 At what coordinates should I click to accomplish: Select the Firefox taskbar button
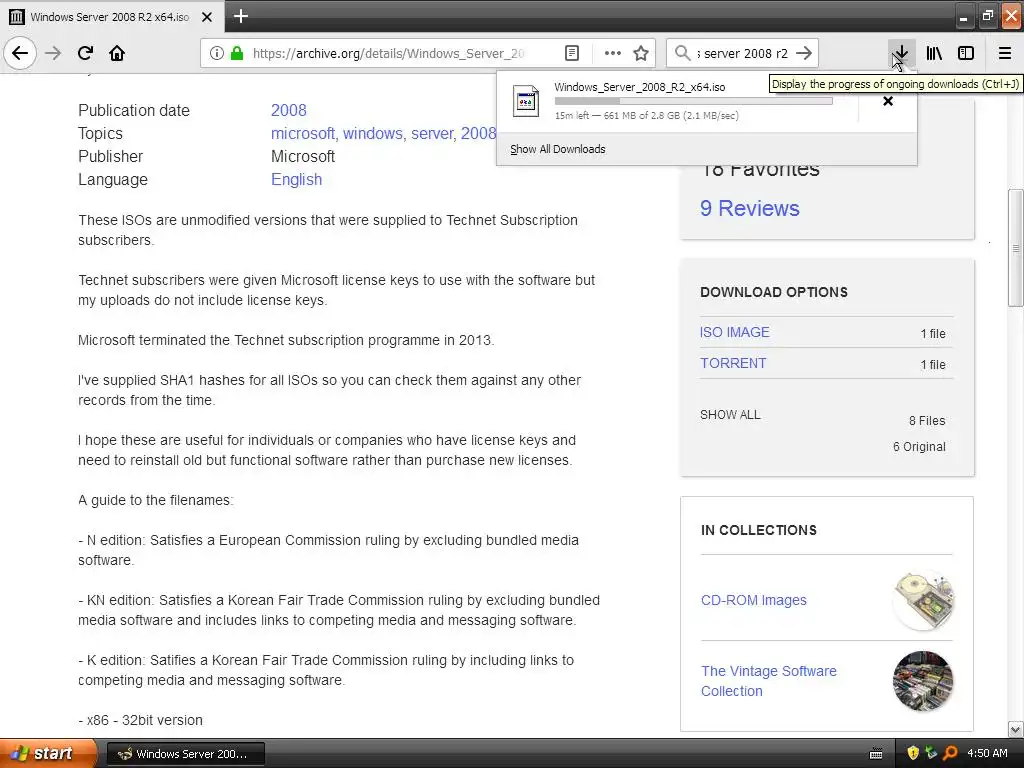point(185,754)
